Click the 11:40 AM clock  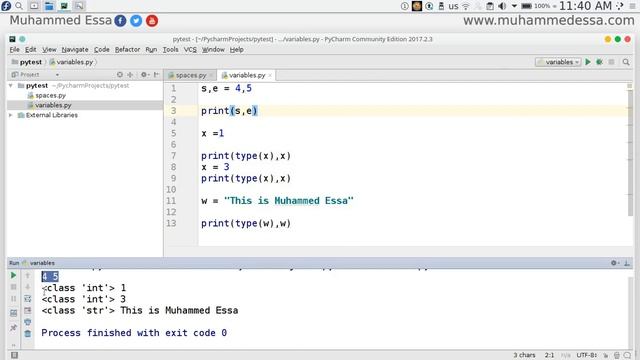(585, 6)
